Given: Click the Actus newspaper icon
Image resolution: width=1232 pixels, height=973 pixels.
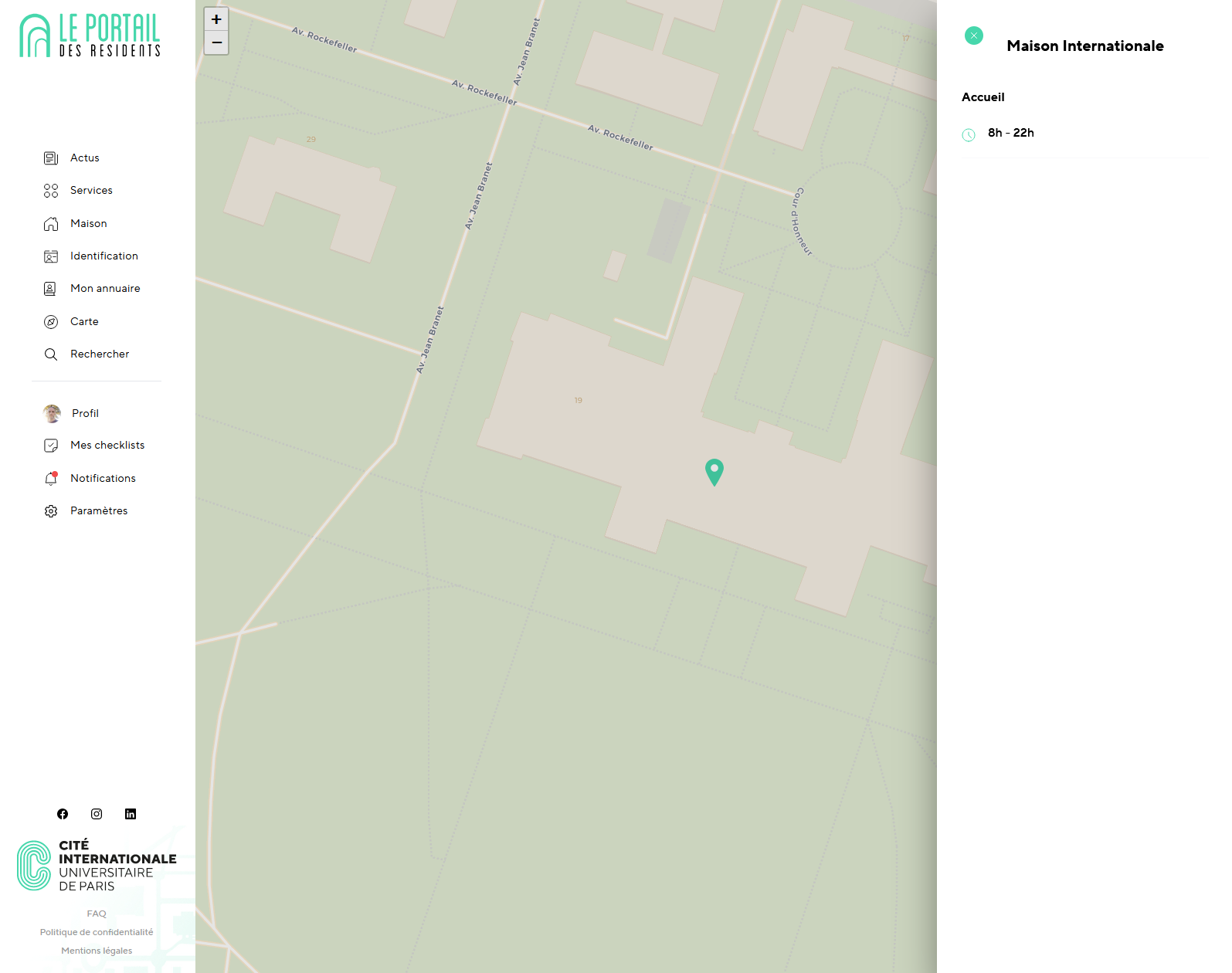Looking at the screenshot, I should pyautogui.click(x=51, y=158).
